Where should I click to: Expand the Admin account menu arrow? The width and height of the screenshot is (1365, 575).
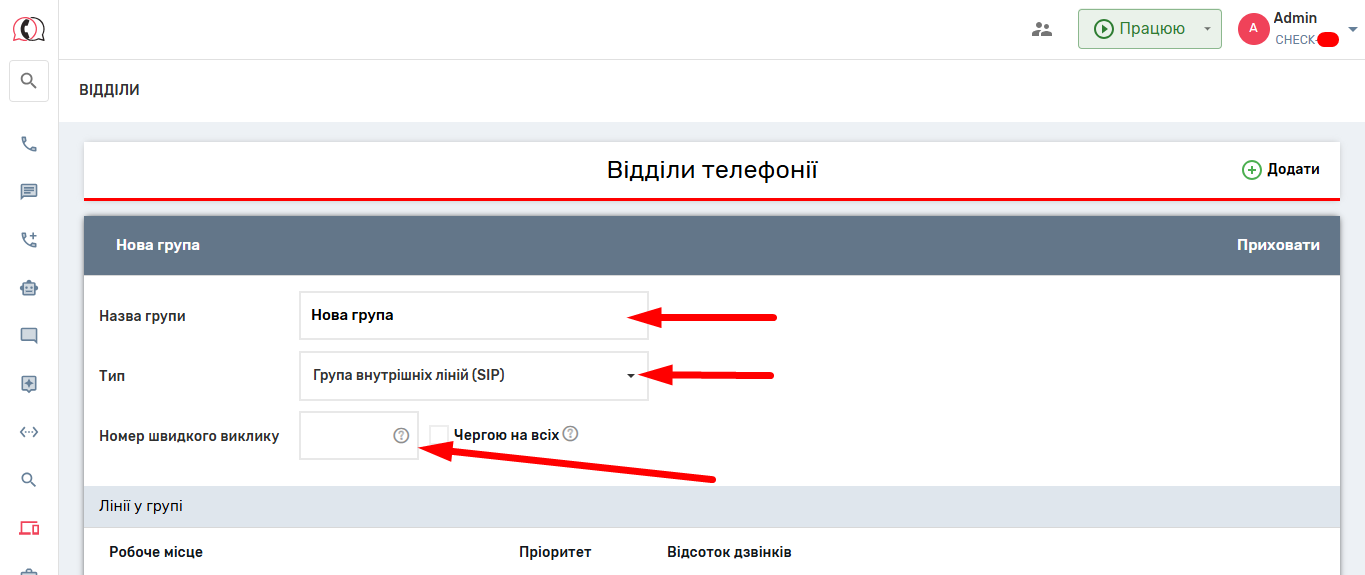click(x=1353, y=30)
